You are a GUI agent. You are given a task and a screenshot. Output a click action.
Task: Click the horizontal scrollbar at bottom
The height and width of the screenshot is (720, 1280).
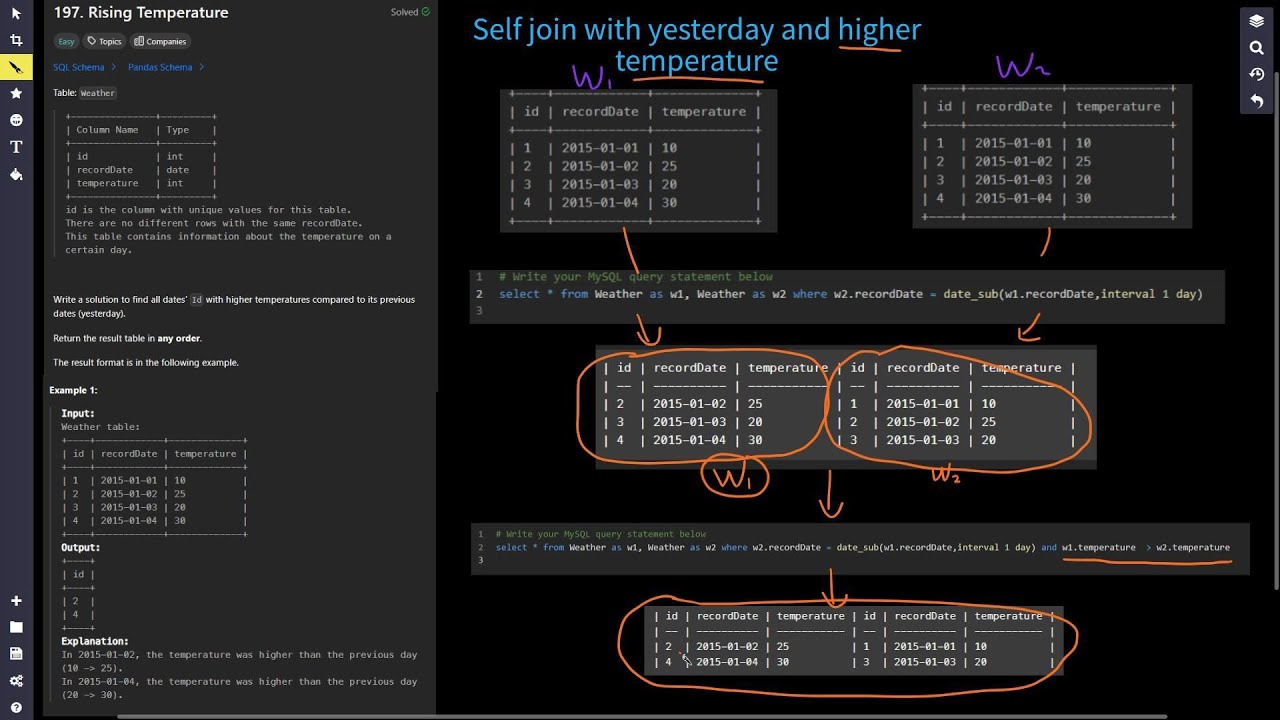640,716
